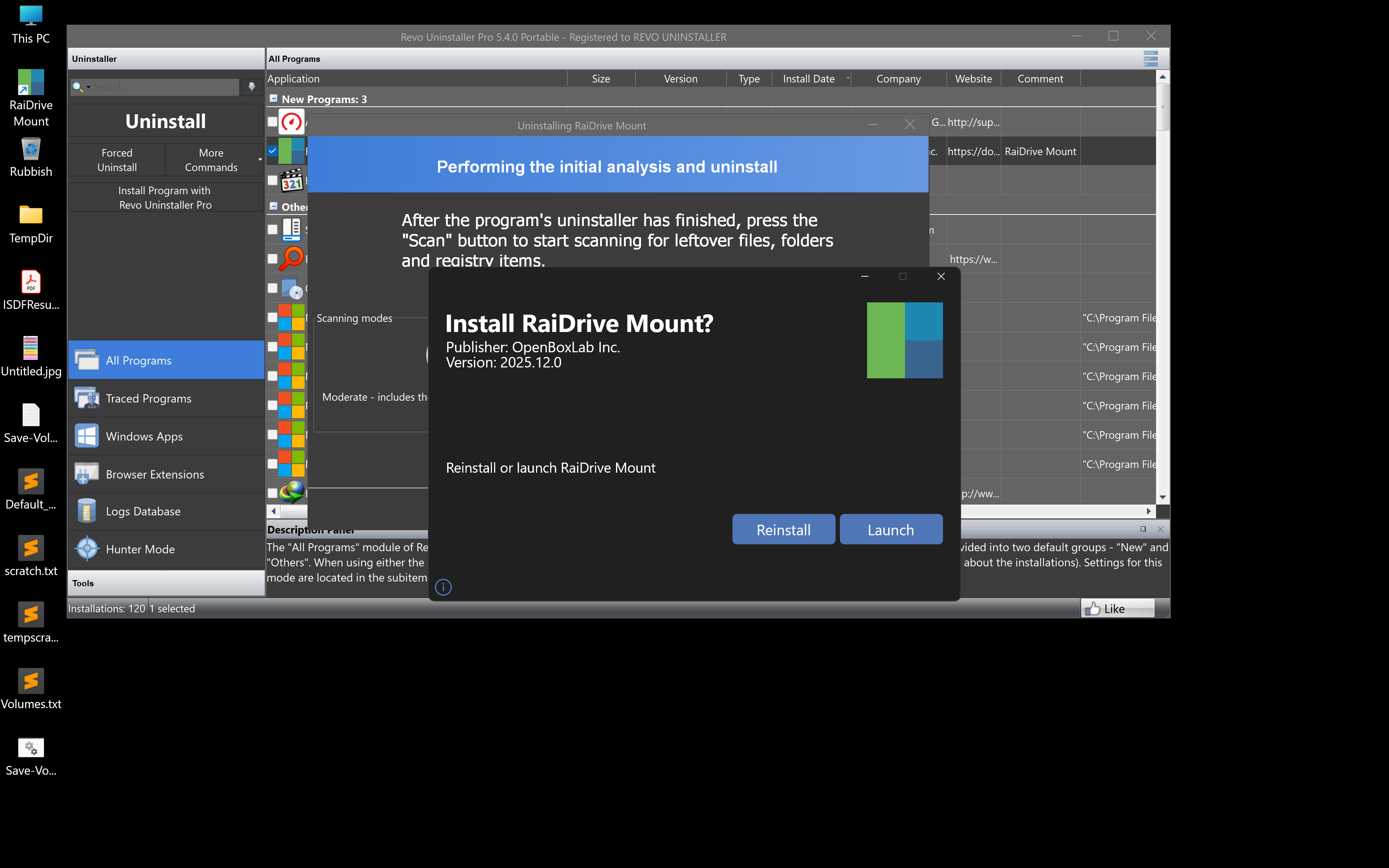Viewport: 1389px width, 868px height.
Task: Open the search options dropdown arrow
Action: (88, 87)
